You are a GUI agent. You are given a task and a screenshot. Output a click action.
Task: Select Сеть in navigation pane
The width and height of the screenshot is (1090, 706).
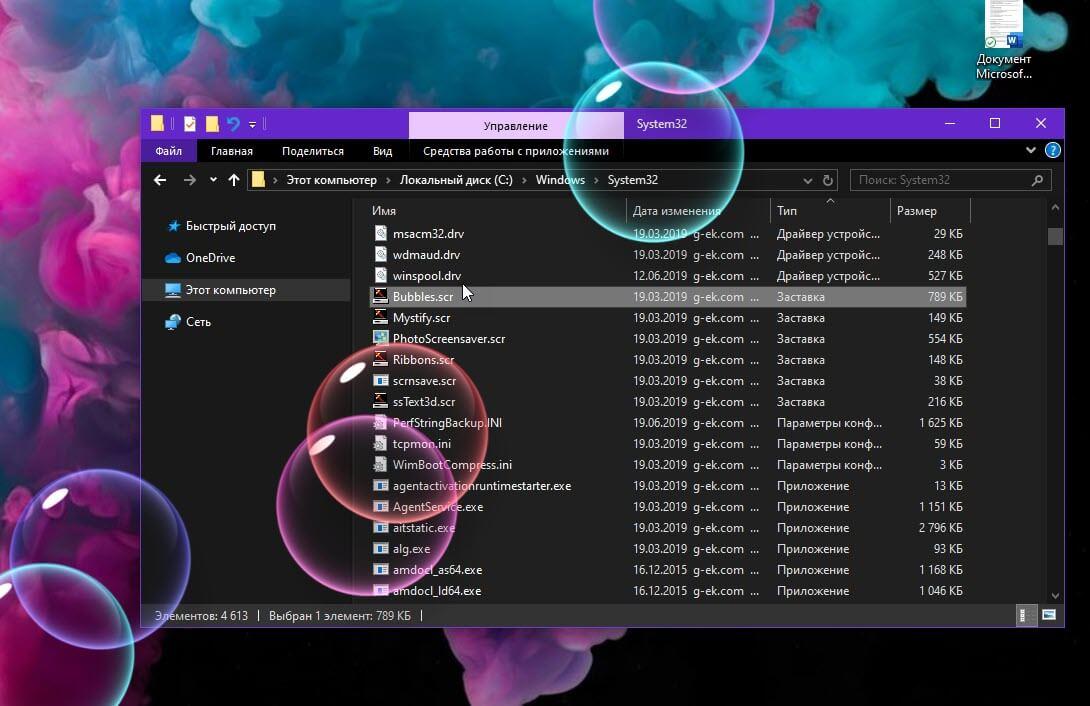(198, 322)
